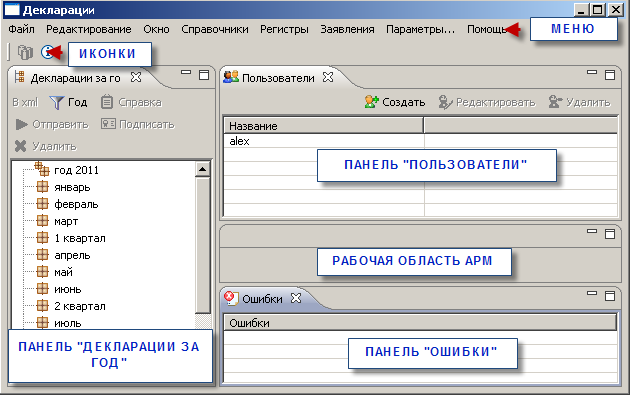Maximize the Ошибки panel view

(610, 296)
